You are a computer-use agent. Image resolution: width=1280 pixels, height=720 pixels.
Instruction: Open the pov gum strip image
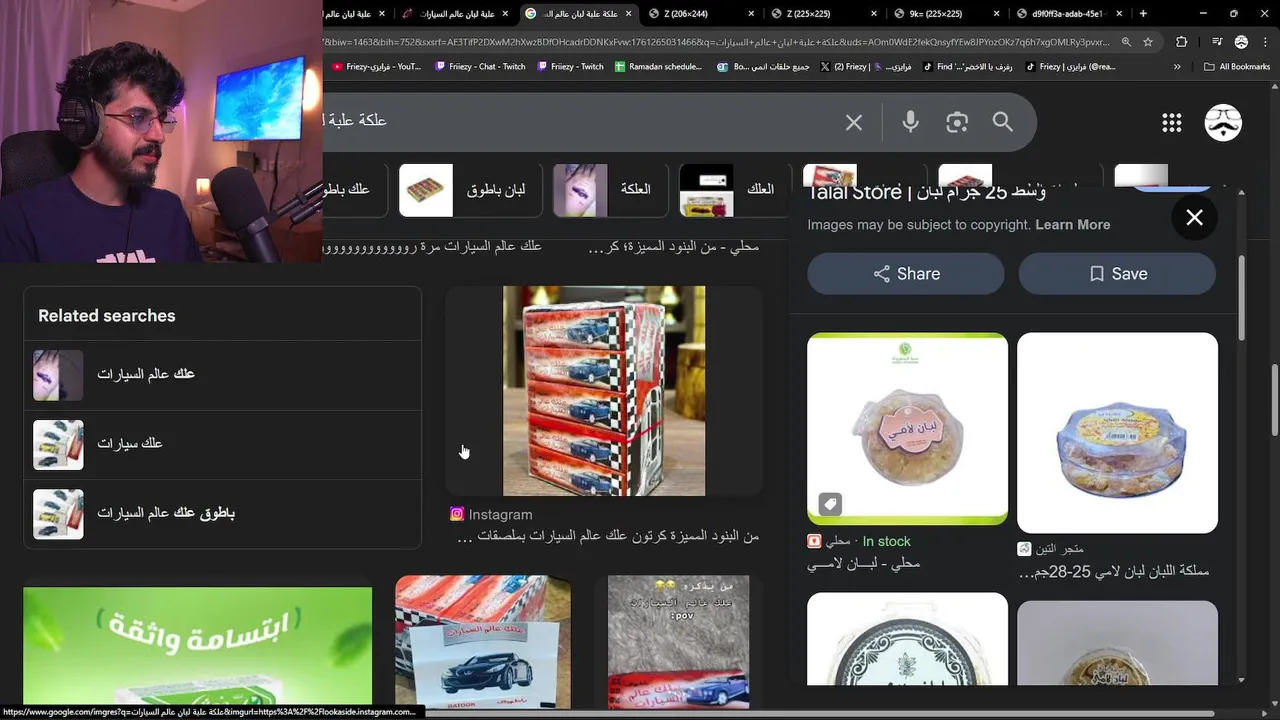click(678, 642)
